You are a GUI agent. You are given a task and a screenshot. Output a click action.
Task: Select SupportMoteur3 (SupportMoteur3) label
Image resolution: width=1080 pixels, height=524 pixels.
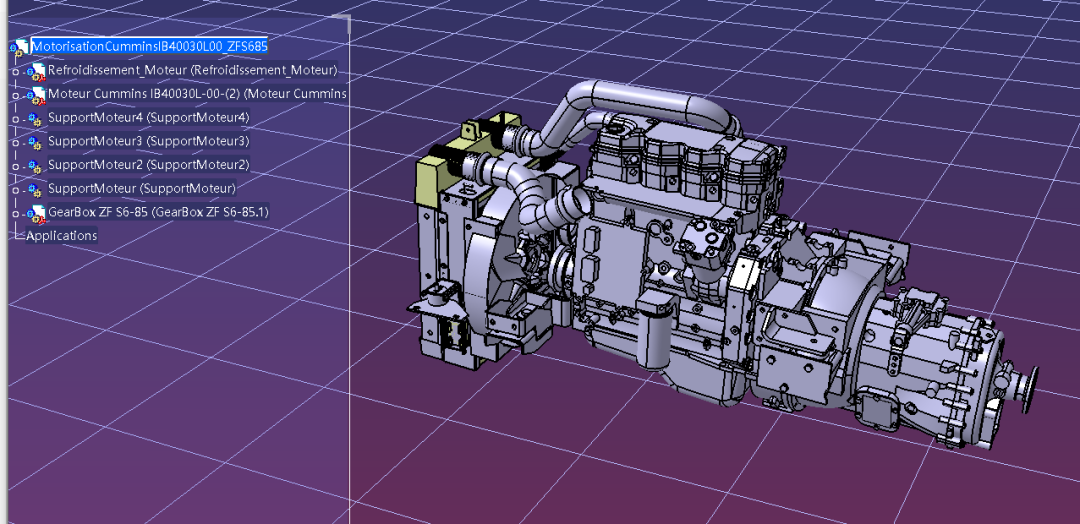pos(148,141)
